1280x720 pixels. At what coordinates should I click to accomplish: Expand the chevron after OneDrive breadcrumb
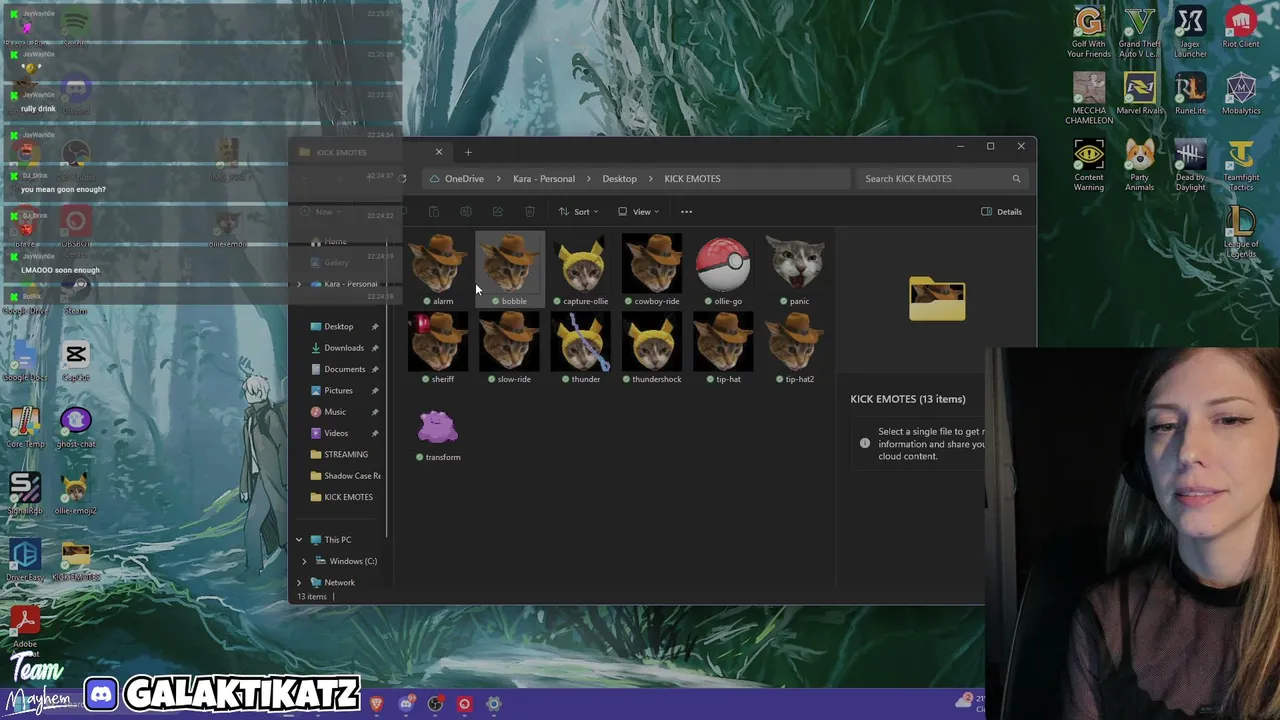tap(498, 179)
